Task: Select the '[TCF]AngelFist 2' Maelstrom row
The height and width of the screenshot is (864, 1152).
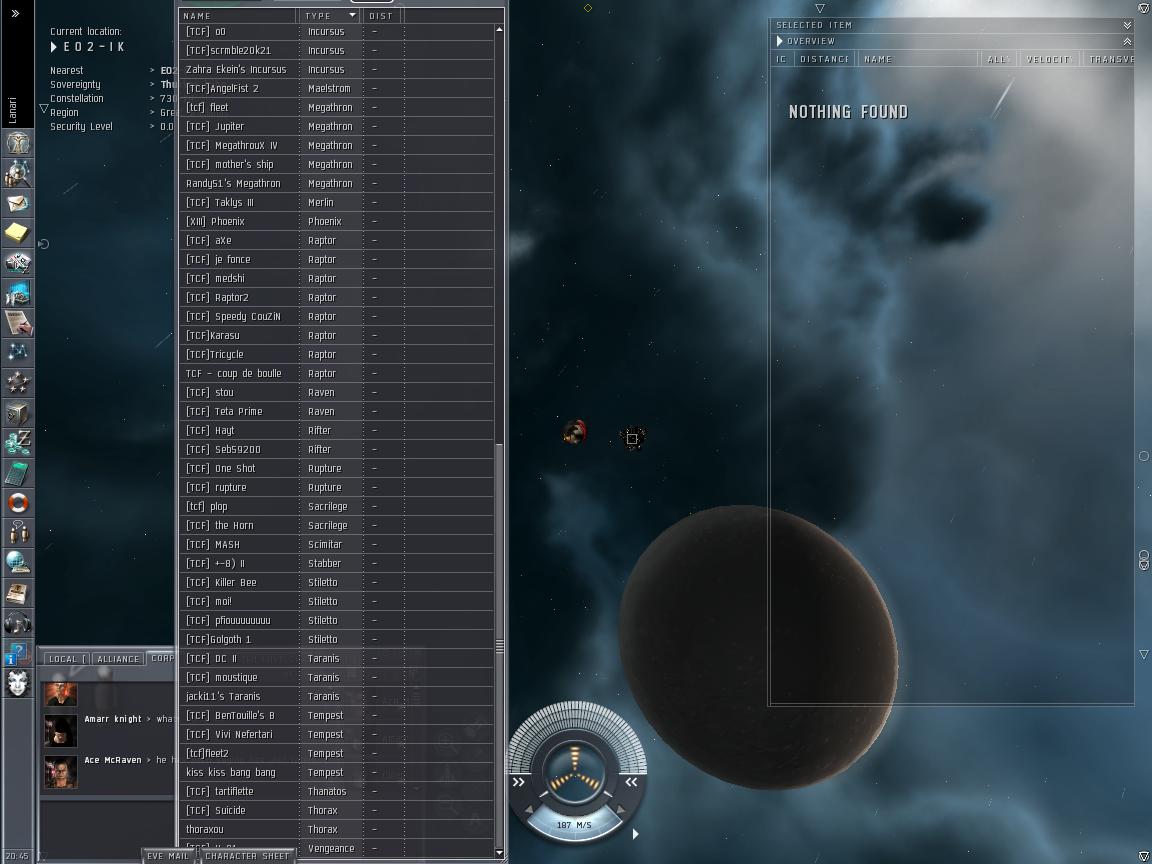Action: 336,88
